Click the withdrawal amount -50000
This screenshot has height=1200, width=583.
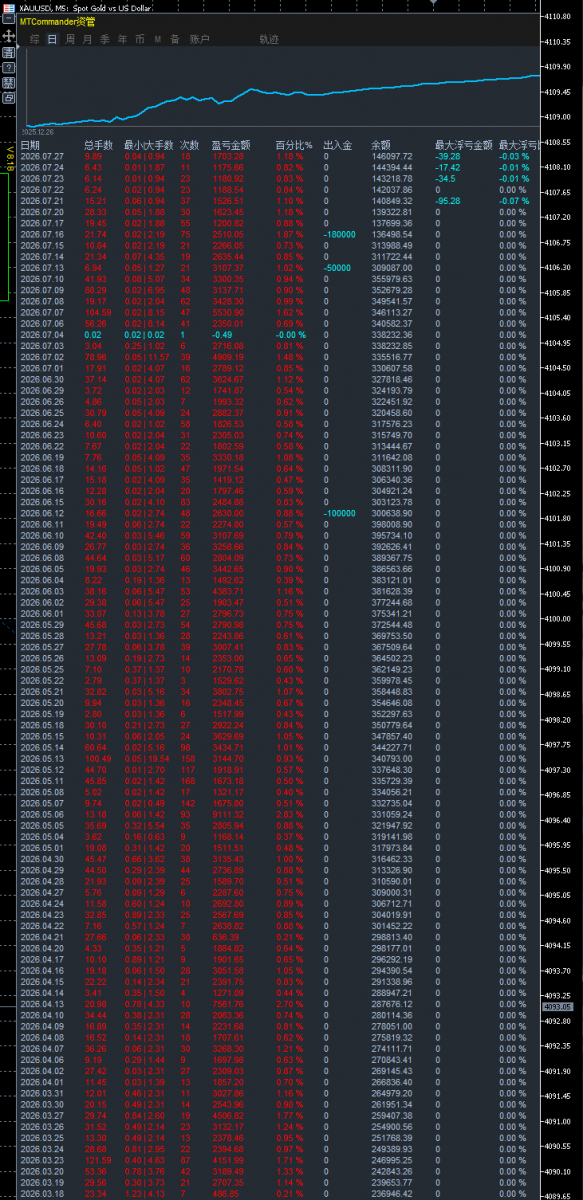(339, 268)
